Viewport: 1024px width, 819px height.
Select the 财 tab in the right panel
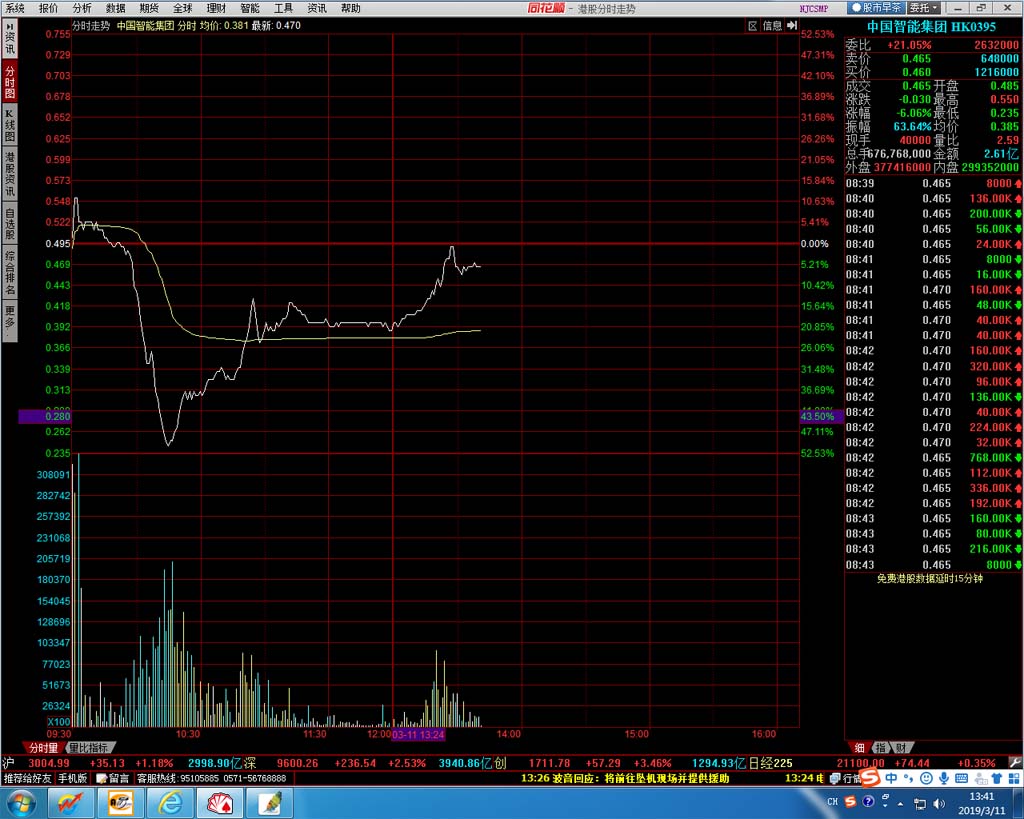coord(901,748)
